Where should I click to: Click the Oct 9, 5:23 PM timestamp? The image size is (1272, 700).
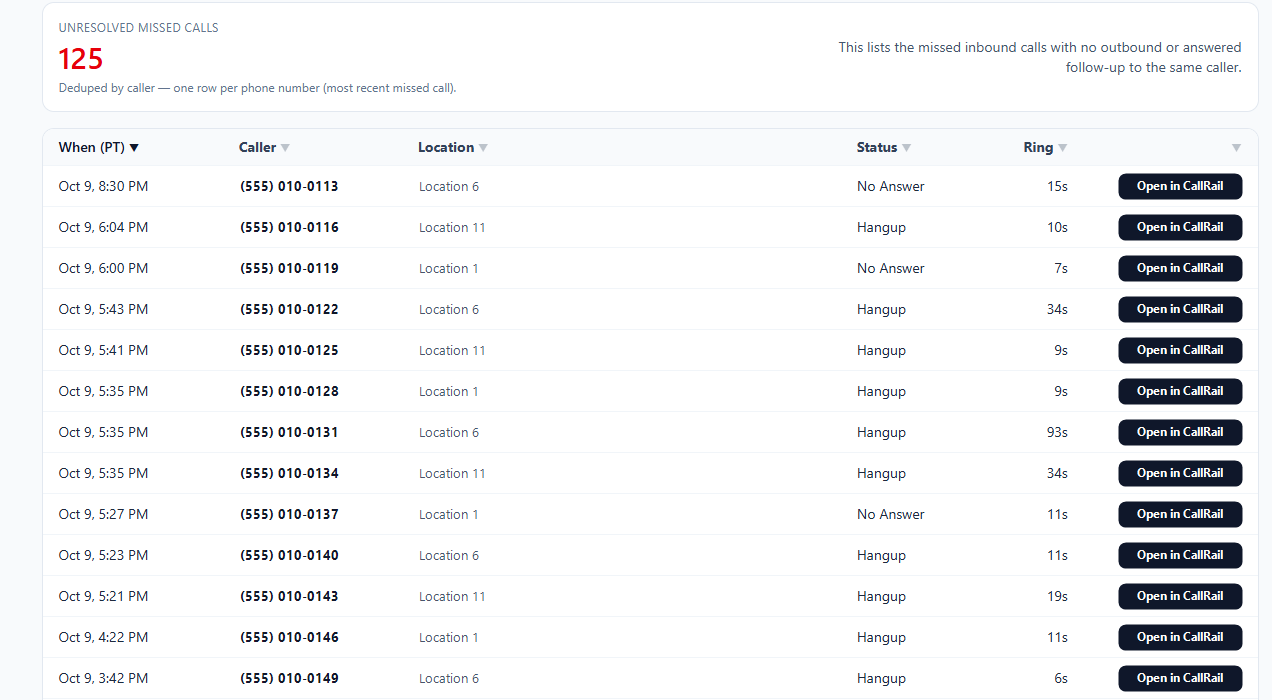pyautogui.click(x=103, y=556)
